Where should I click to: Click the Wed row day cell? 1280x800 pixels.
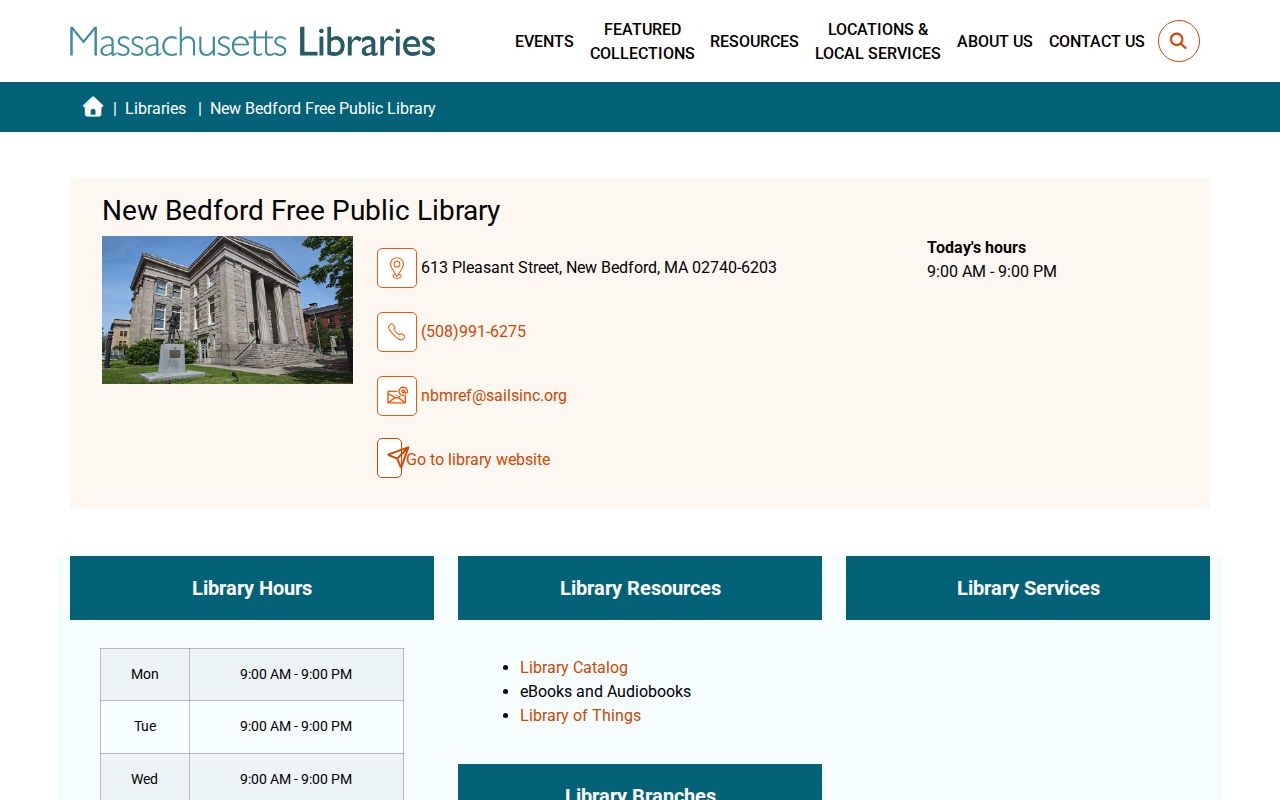click(145, 778)
